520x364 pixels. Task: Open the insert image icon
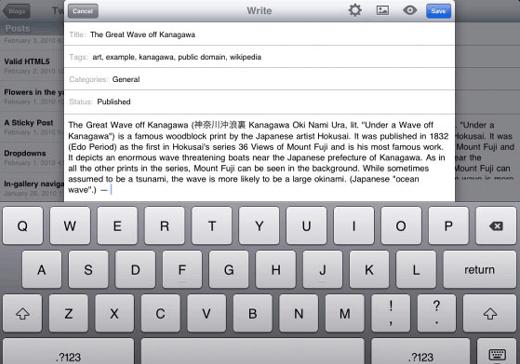click(x=383, y=10)
